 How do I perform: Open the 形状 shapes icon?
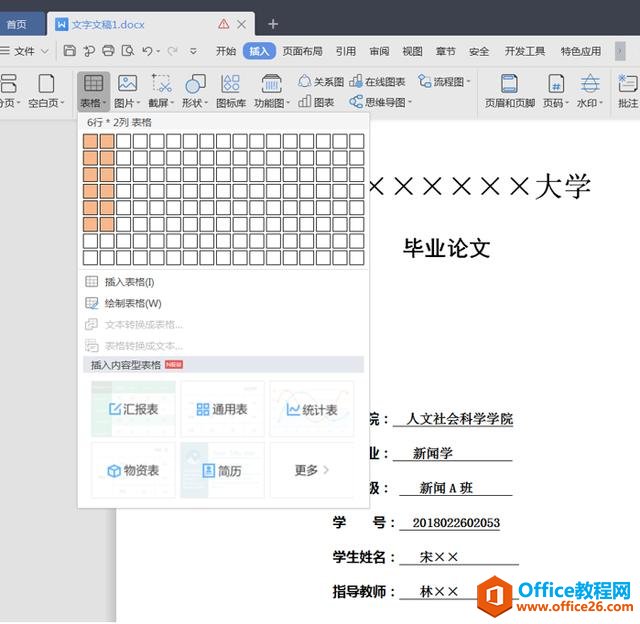point(196,84)
